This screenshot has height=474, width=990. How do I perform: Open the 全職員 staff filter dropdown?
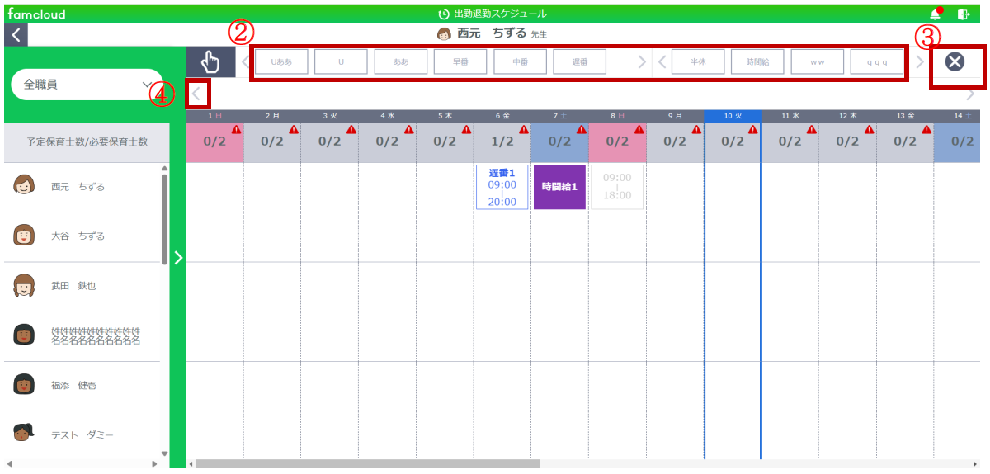[x=86, y=85]
